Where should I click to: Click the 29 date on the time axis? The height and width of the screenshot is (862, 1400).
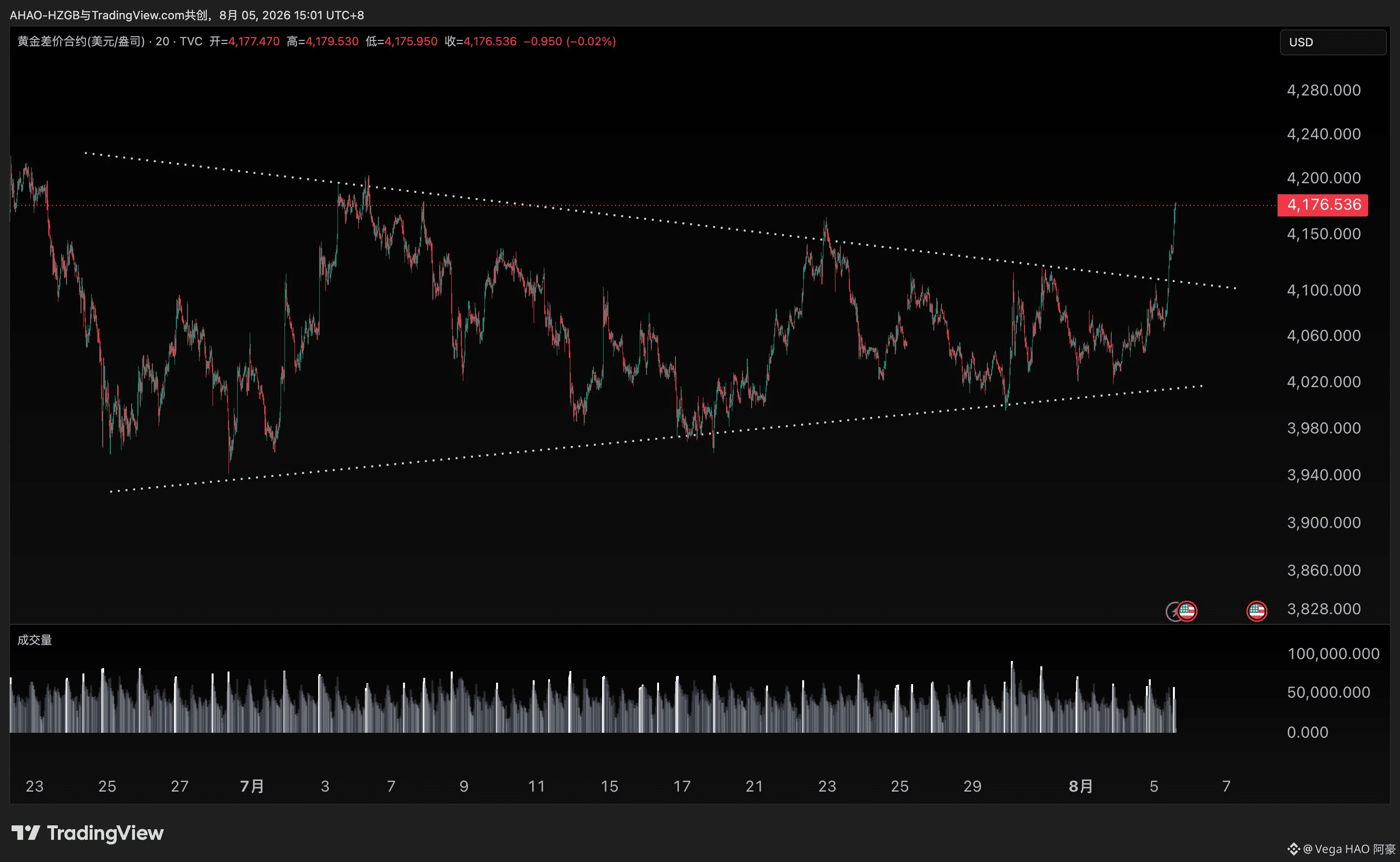[972, 787]
